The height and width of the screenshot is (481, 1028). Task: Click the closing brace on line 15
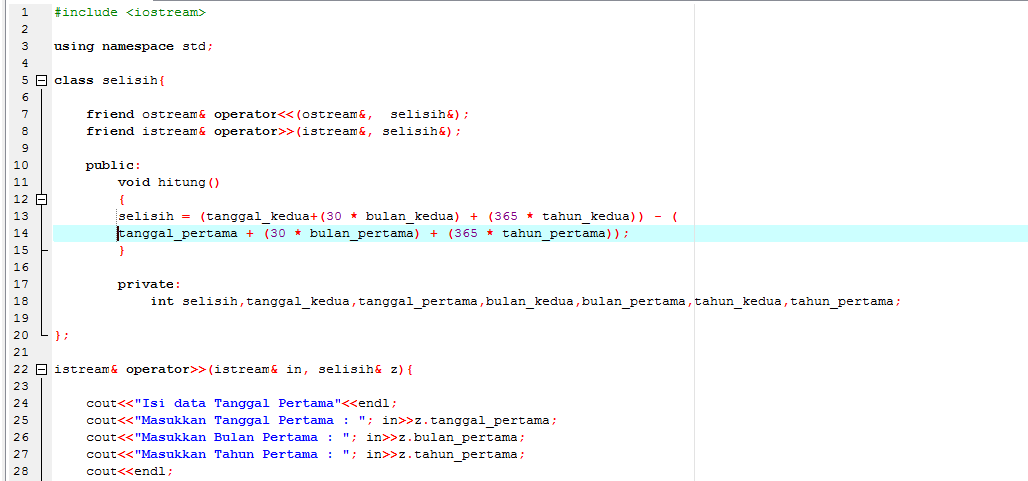click(x=122, y=250)
